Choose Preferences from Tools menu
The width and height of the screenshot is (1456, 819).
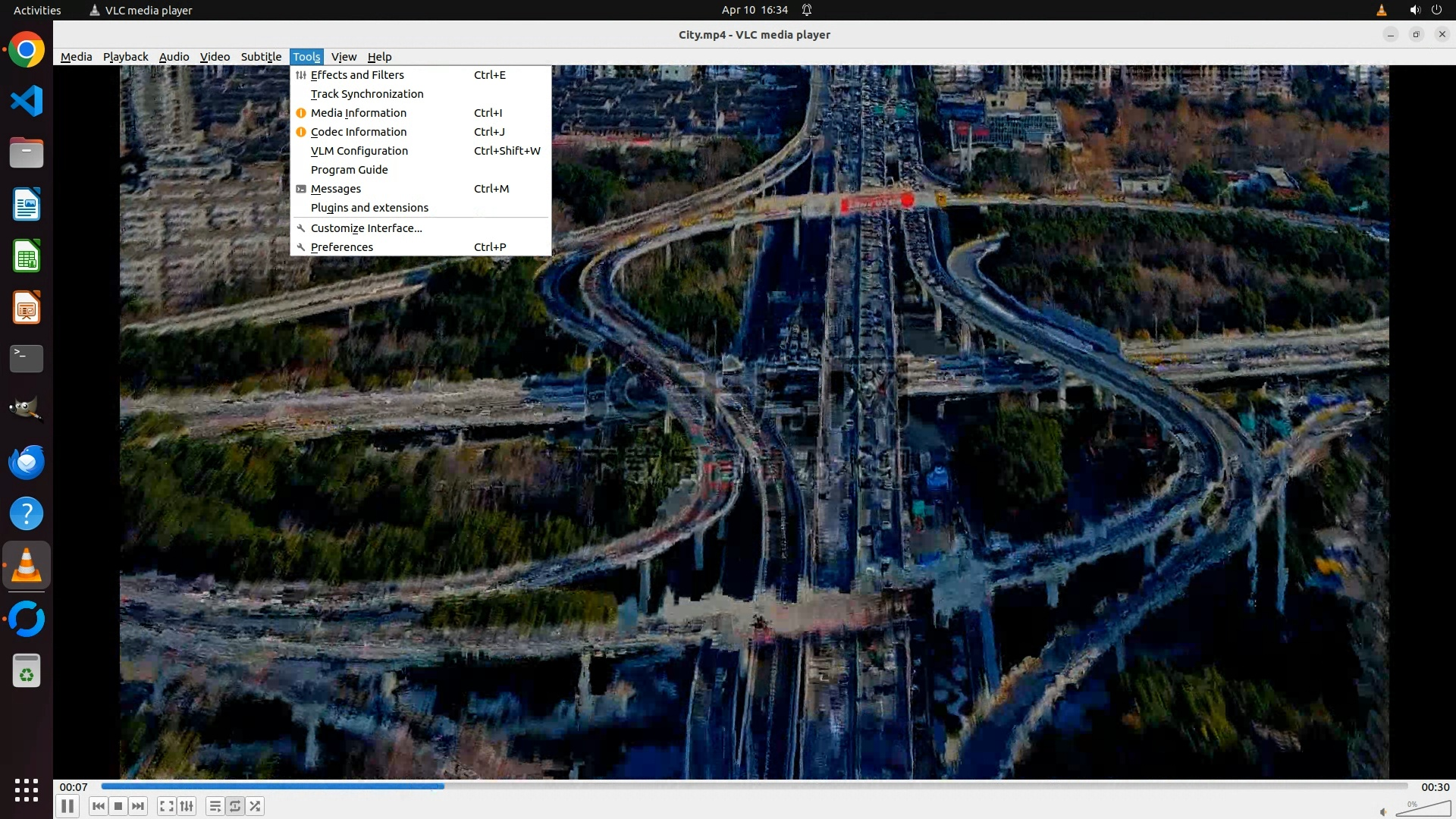tap(342, 247)
